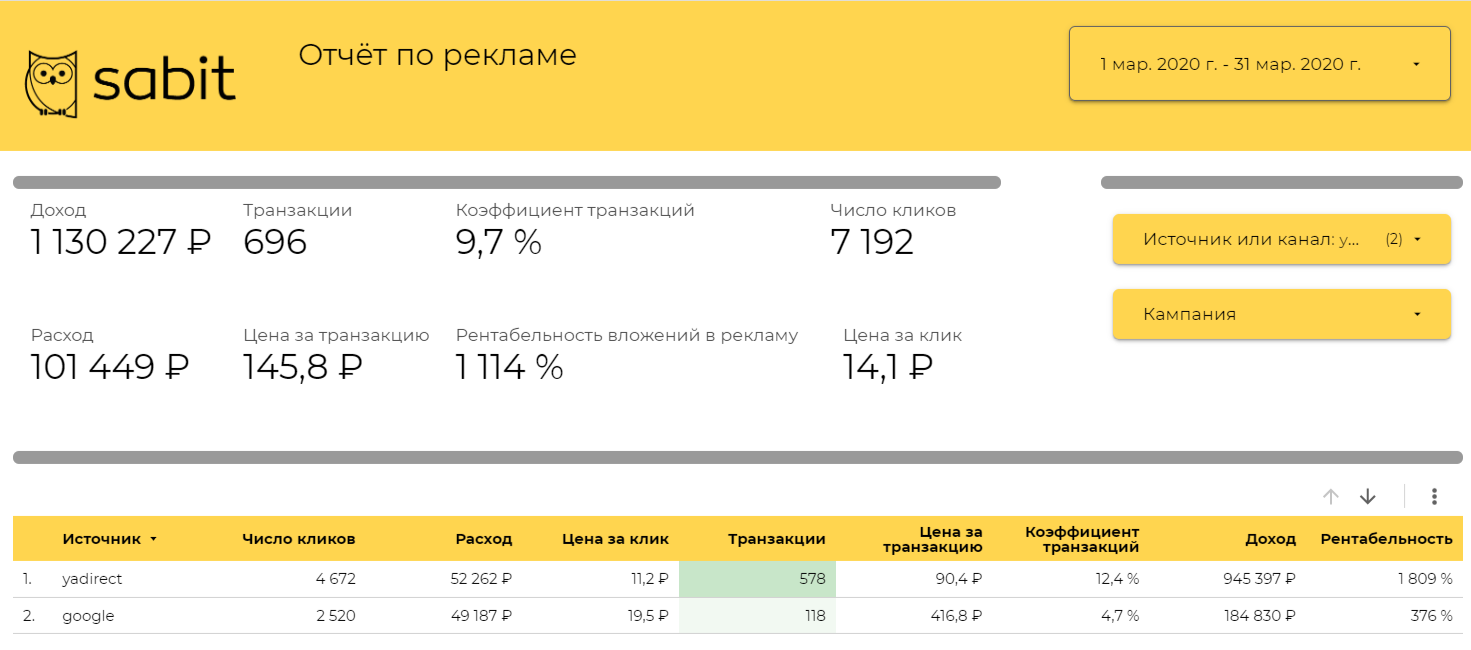Image resolution: width=1471 pixels, height=650 pixels.
Task: Click the Транзакции scorecard value 696
Action: point(275,242)
